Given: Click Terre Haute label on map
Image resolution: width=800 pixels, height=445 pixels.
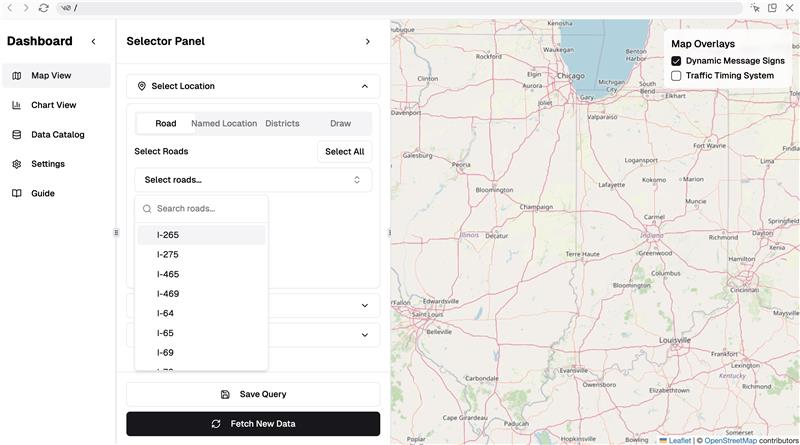Looking at the screenshot, I should [x=583, y=254].
